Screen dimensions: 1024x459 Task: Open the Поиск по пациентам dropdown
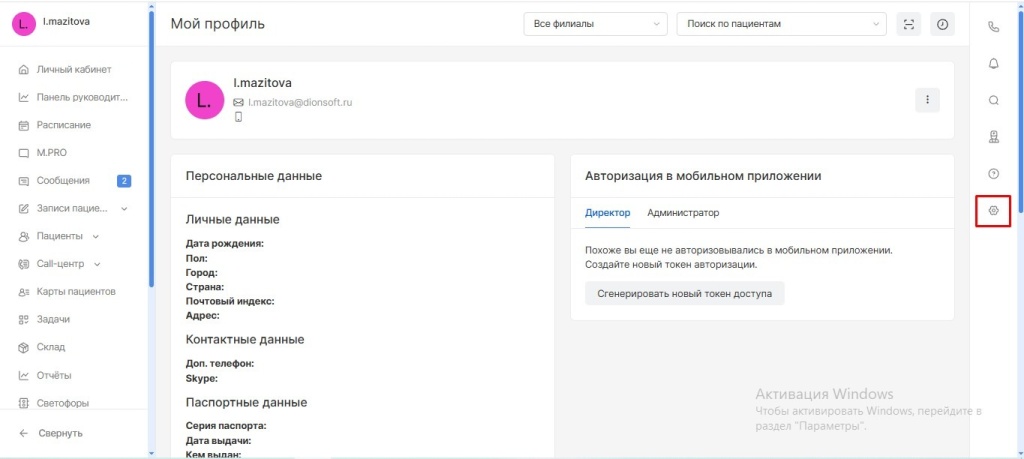pyautogui.click(x=781, y=24)
